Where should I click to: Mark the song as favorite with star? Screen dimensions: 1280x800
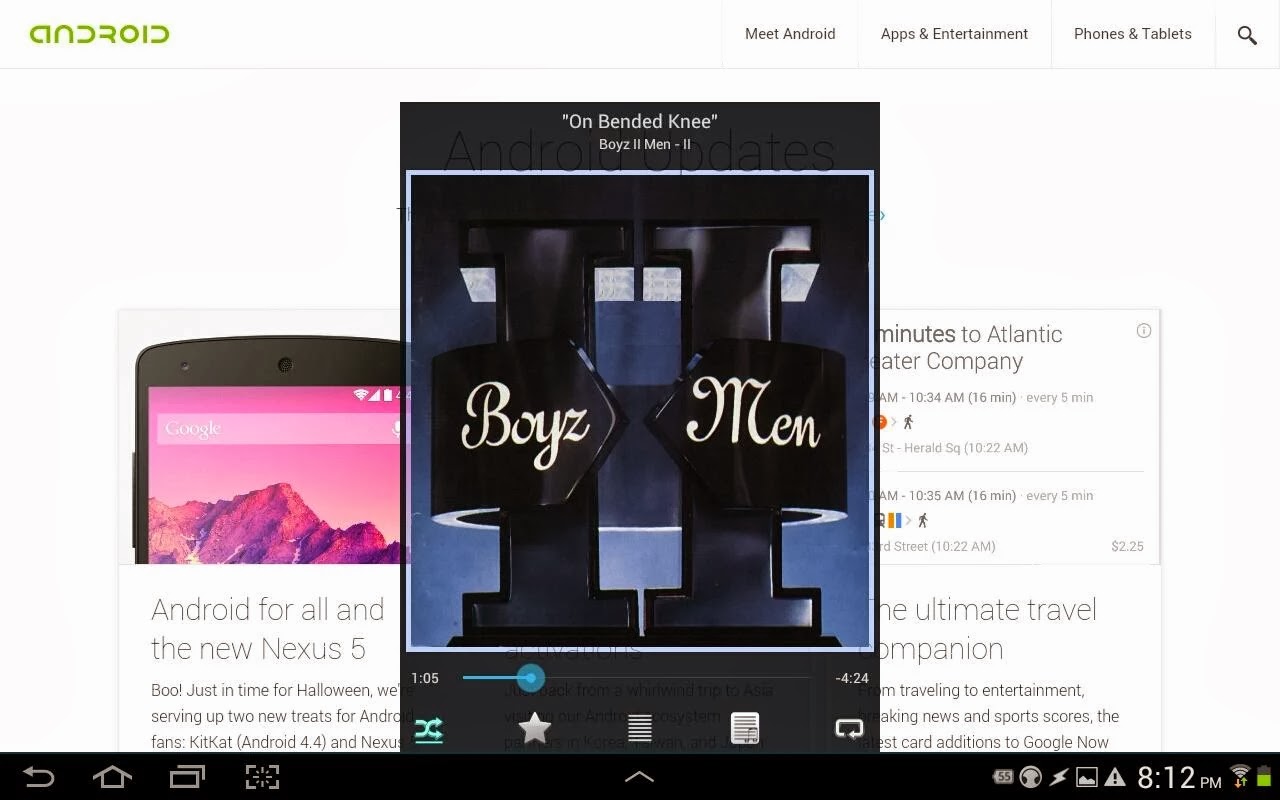(535, 729)
